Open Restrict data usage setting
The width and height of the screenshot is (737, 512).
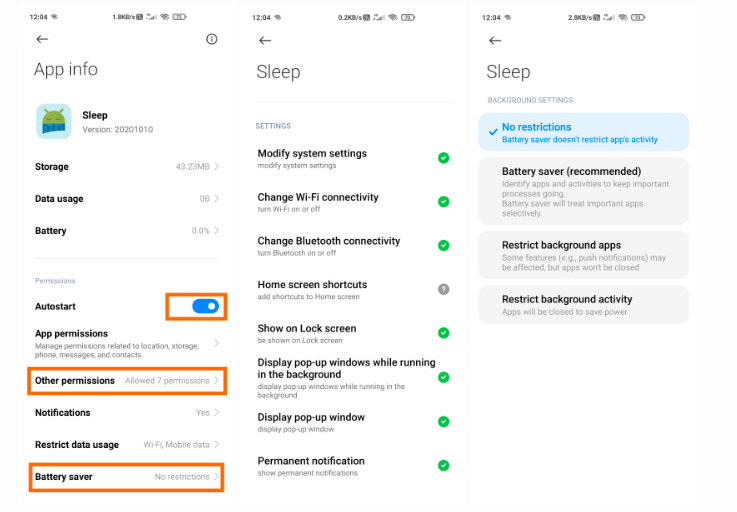[126, 445]
